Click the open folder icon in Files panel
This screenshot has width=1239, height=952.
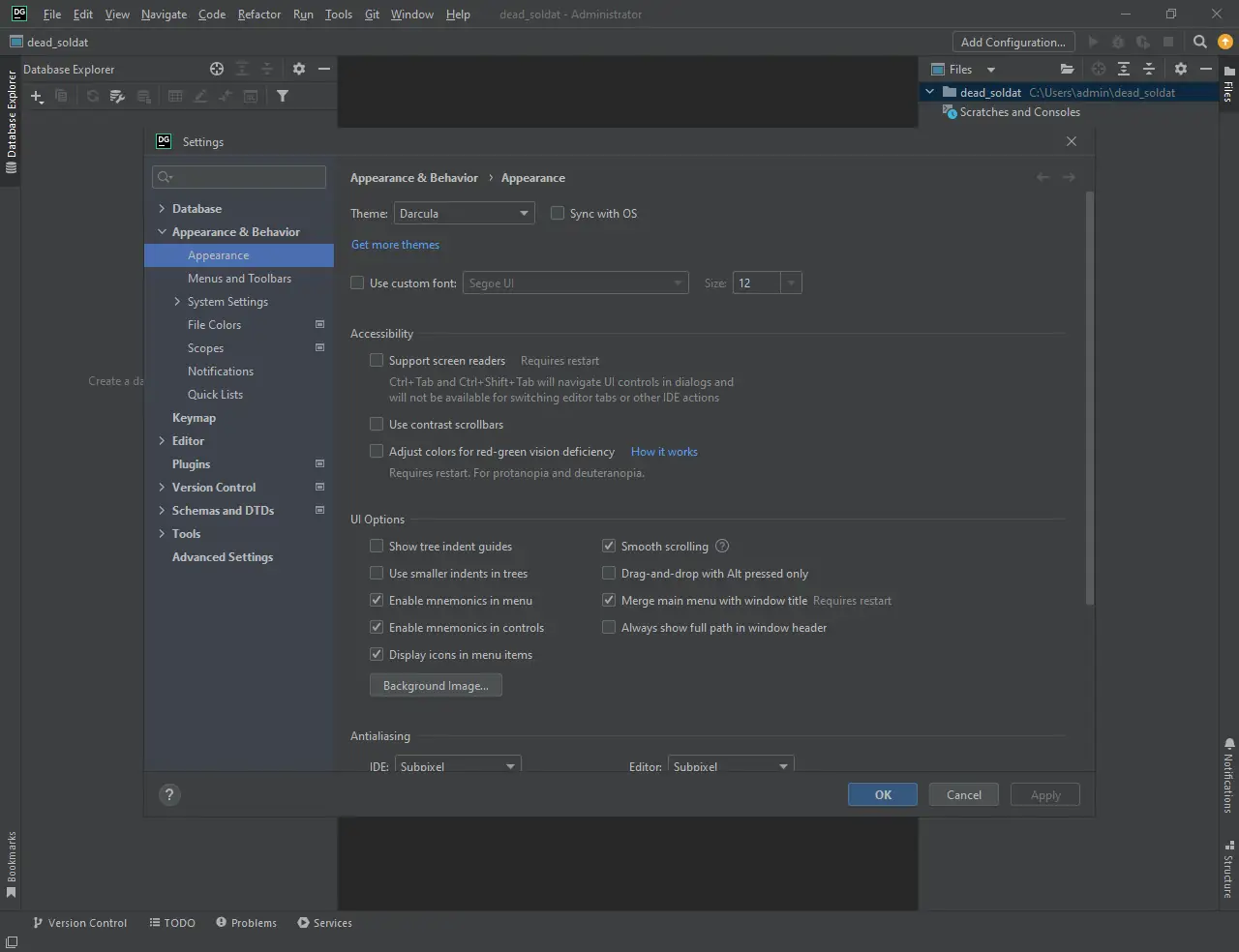pos(1067,69)
